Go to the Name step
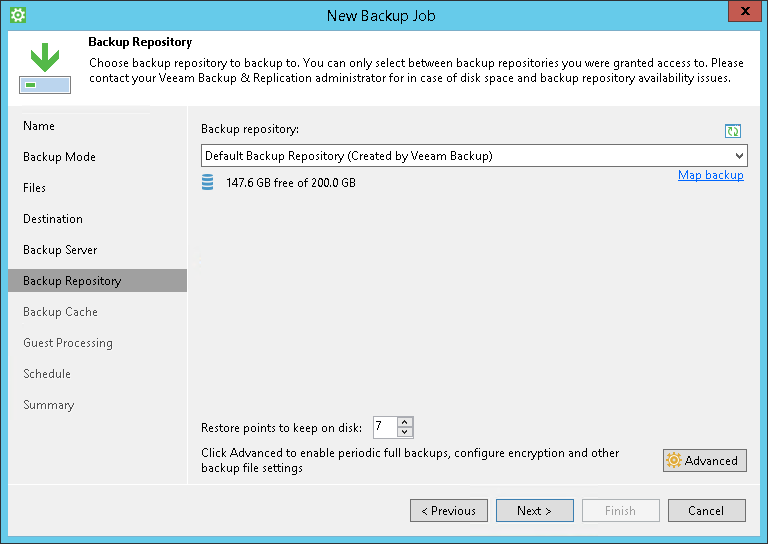Screen dimensions: 768x544 coord(39,126)
